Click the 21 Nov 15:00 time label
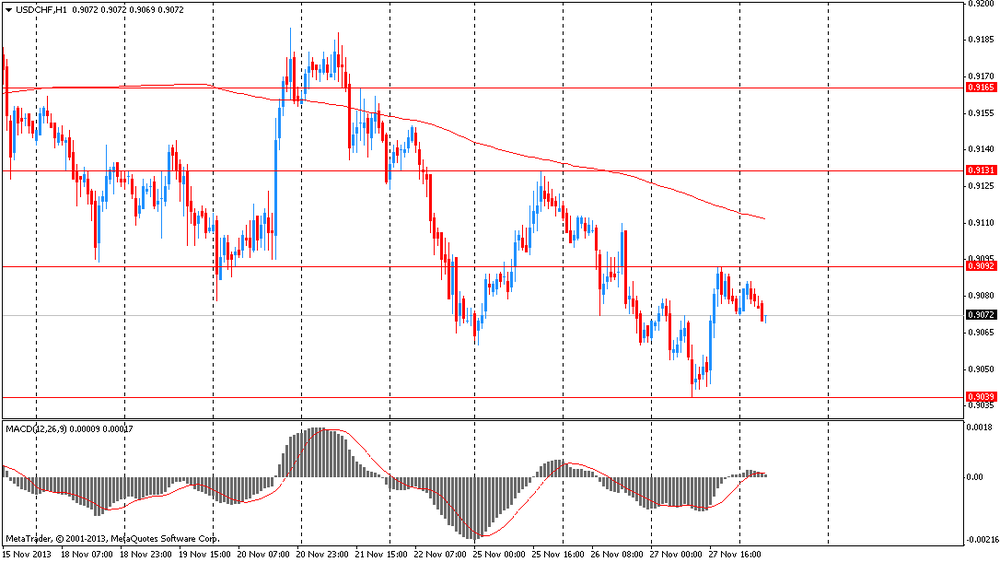The image size is (1000, 562). pyautogui.click(x=381, y=554)
